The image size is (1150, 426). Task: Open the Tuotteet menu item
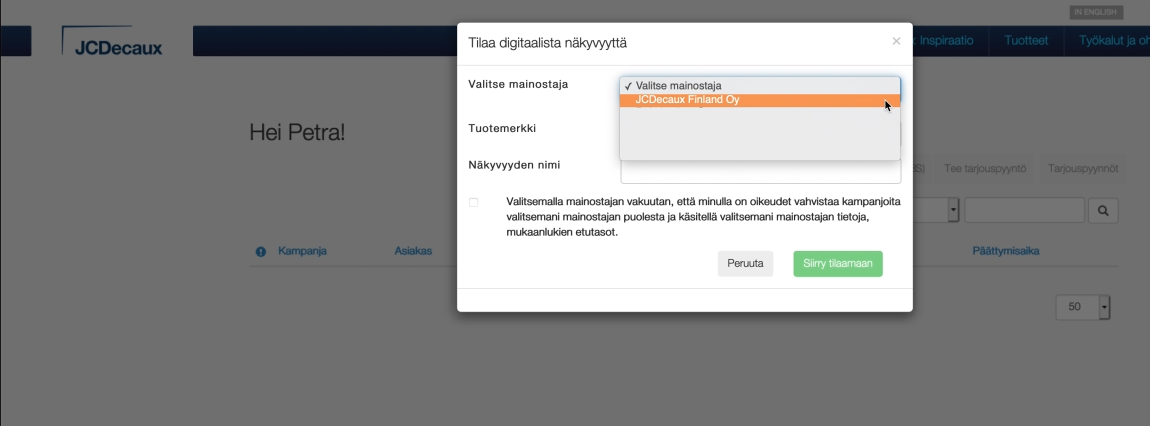1026,40
